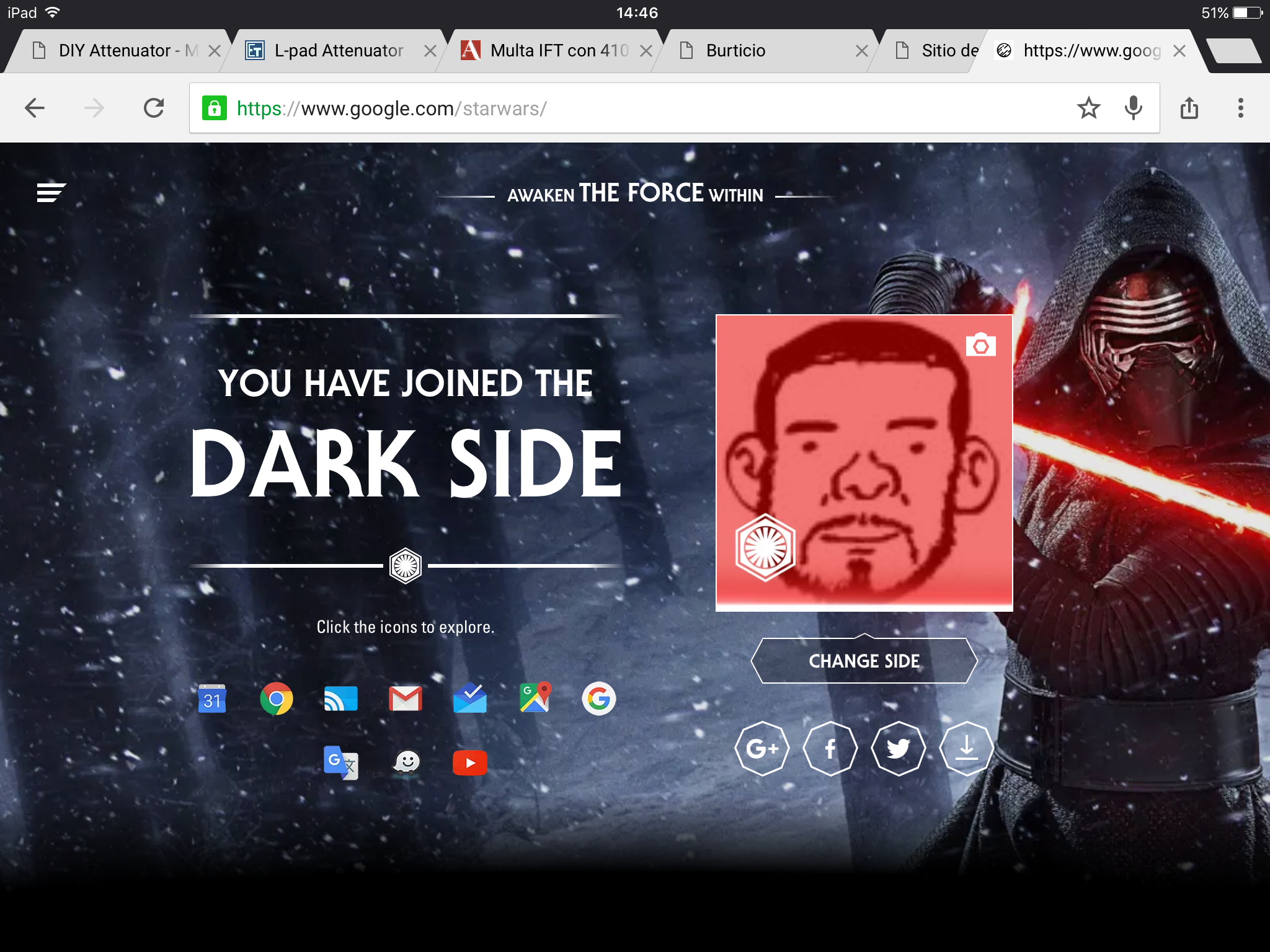Tap the 14:46 clock
This screenshot has height=952, width=1270.
[637, 12]
